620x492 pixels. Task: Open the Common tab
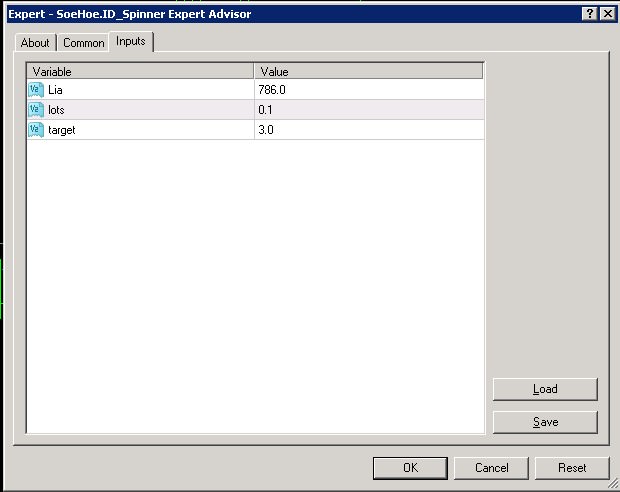84,43
